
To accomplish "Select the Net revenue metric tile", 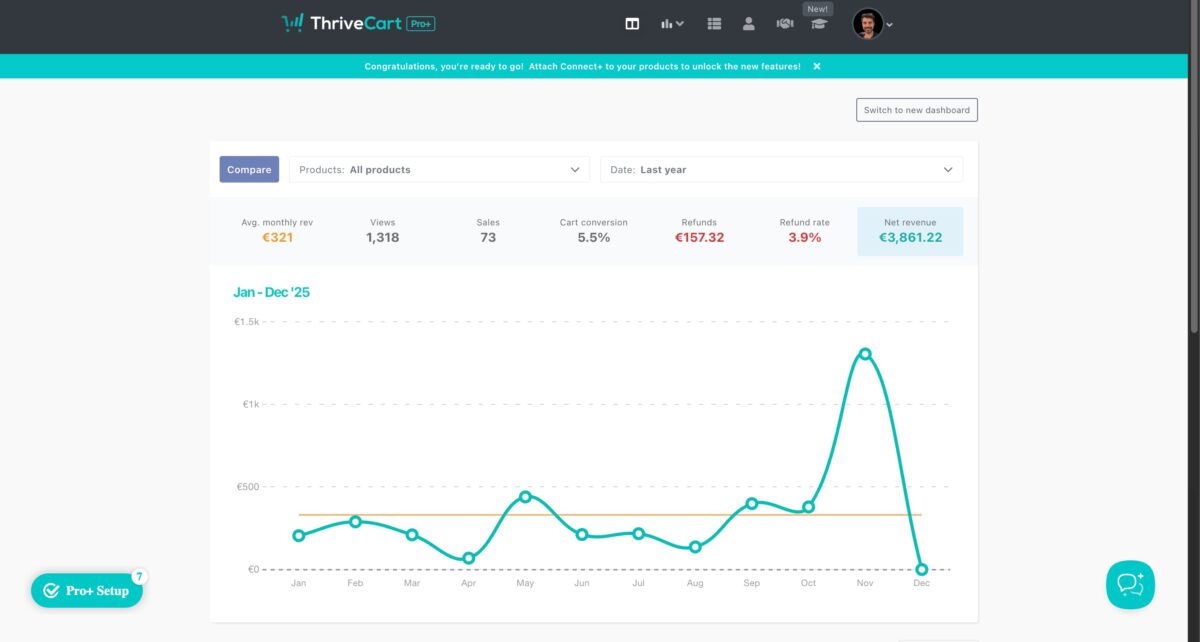I will 910,231.
